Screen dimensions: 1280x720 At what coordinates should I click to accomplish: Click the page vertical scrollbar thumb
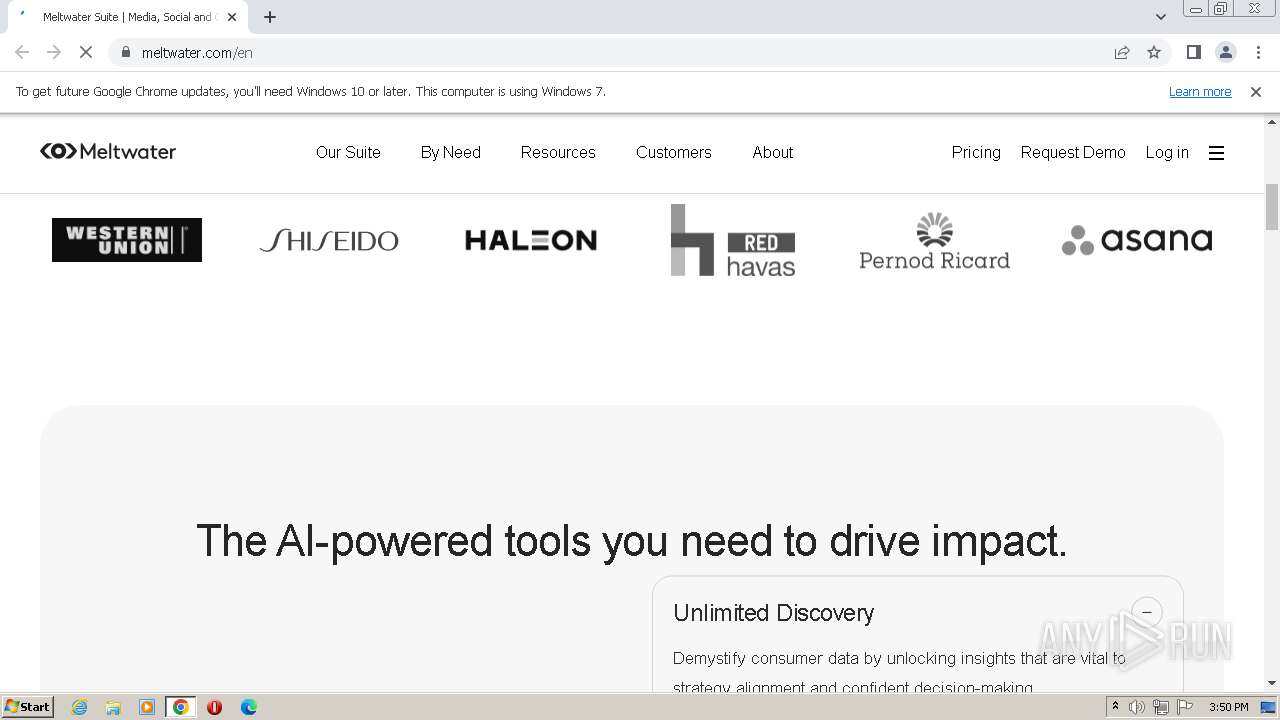(x=1272, y=207)
